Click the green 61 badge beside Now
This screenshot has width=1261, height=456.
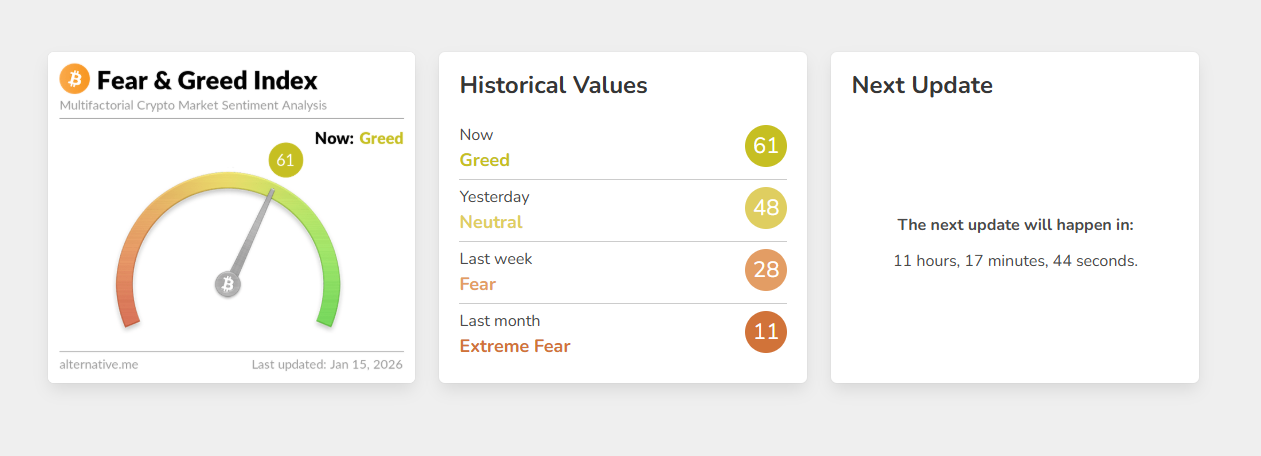tap(766, 146)
